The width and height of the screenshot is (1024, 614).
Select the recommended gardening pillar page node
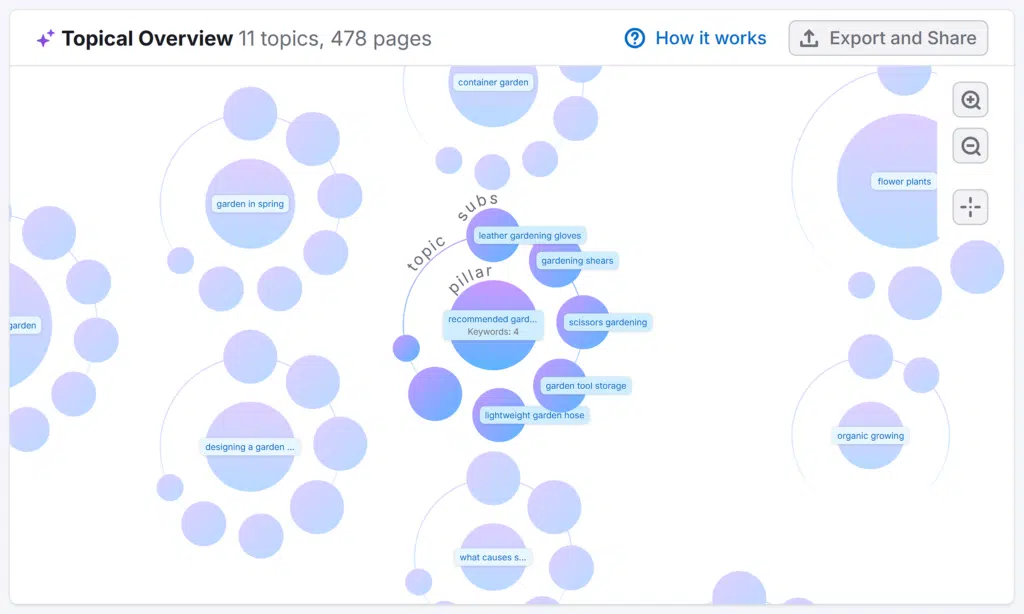[493, 322]
